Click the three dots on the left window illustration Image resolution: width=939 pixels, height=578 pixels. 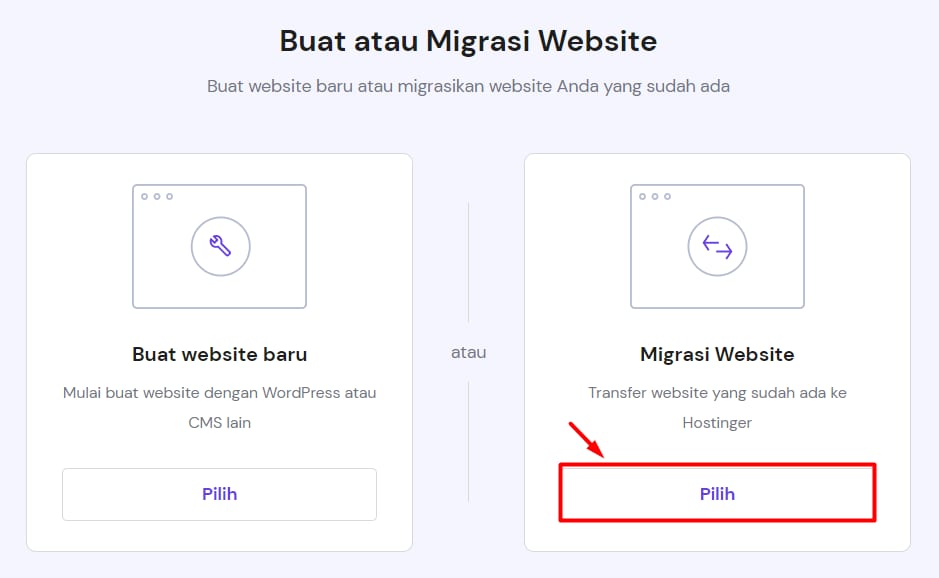157,196
